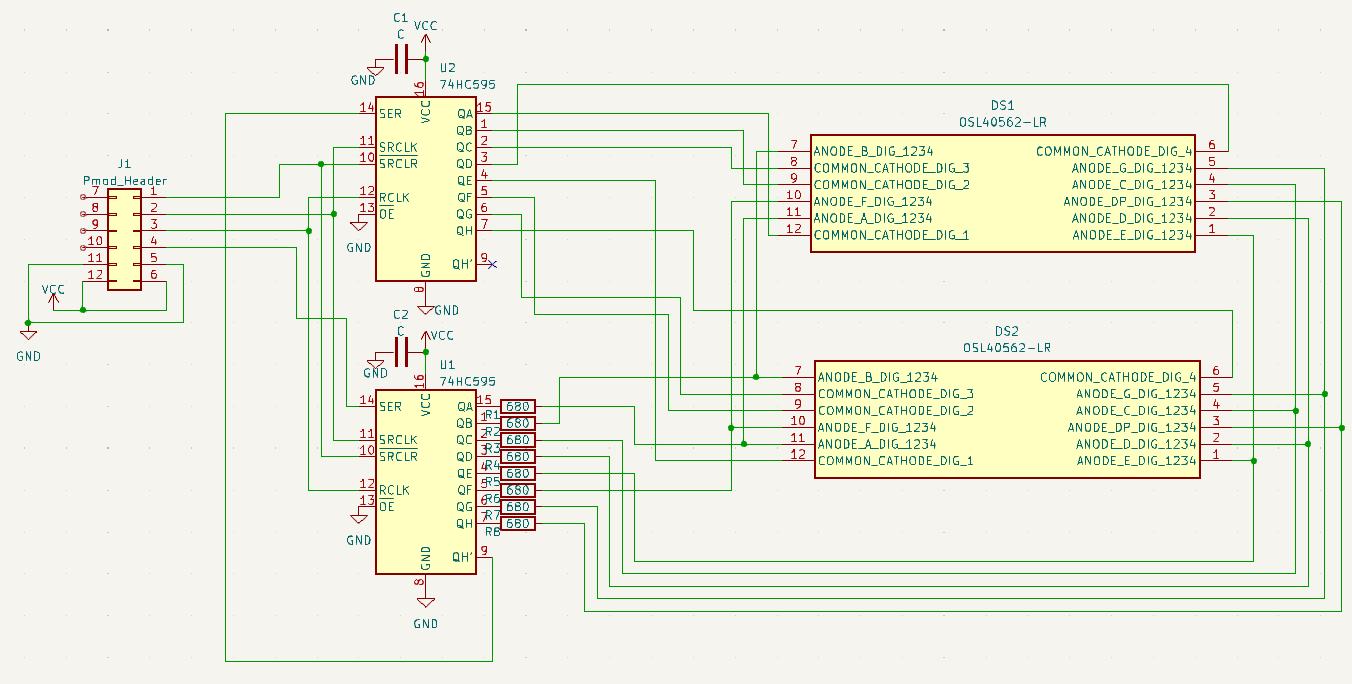Click the "C2" reference label
This screenshot has height=684, width=1352.
[400, 314]
